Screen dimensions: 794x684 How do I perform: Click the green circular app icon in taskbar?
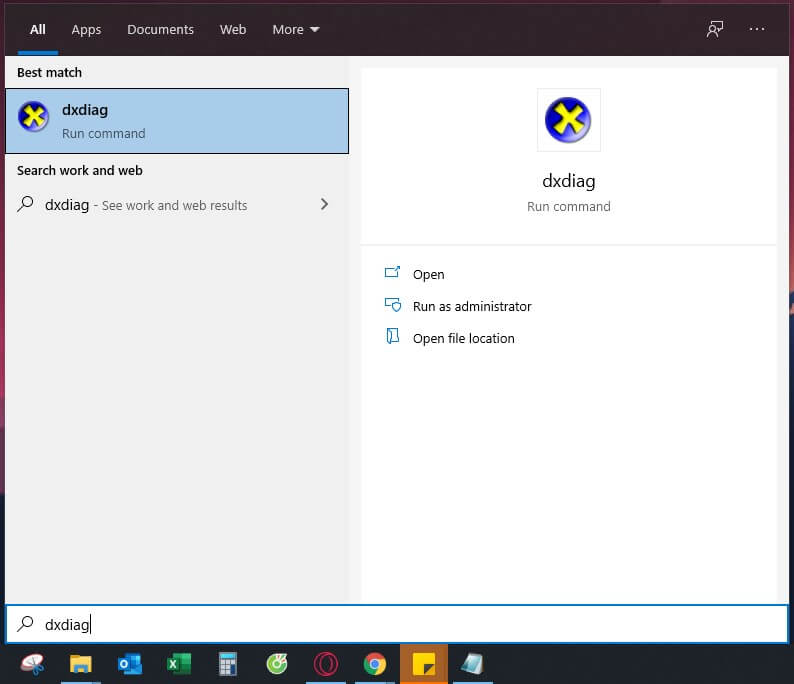coord(277,664)
